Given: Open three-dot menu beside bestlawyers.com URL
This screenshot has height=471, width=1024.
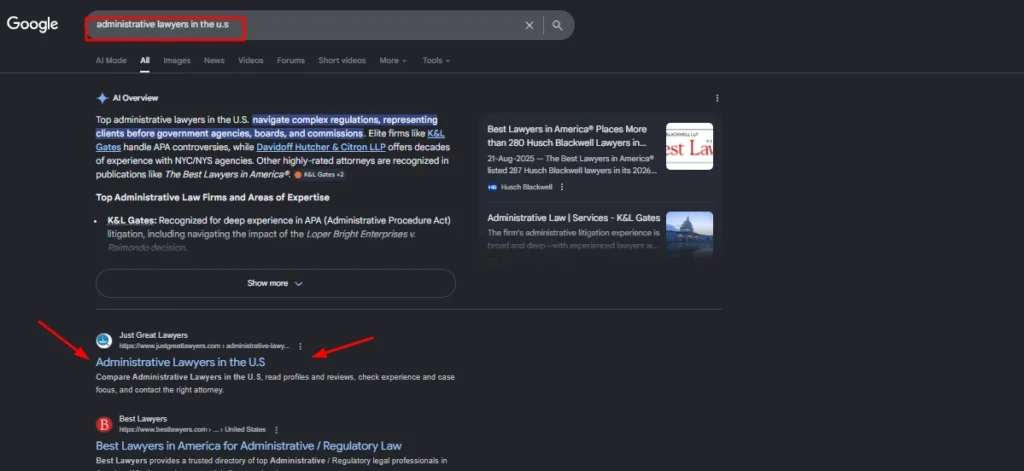Looking at the screenshot, I should (276, 430).
